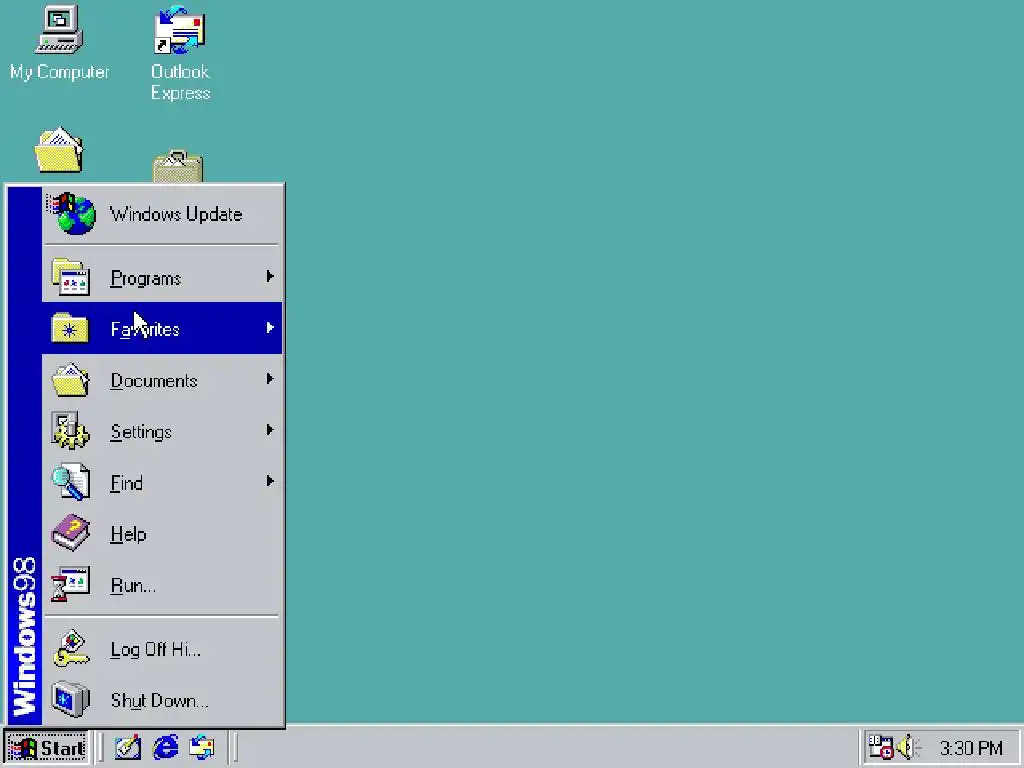The width and height of the screenshot is (1024, 768).
Task: Click the Settings gear icon in Start menu
Action: [x=70, y=431]
